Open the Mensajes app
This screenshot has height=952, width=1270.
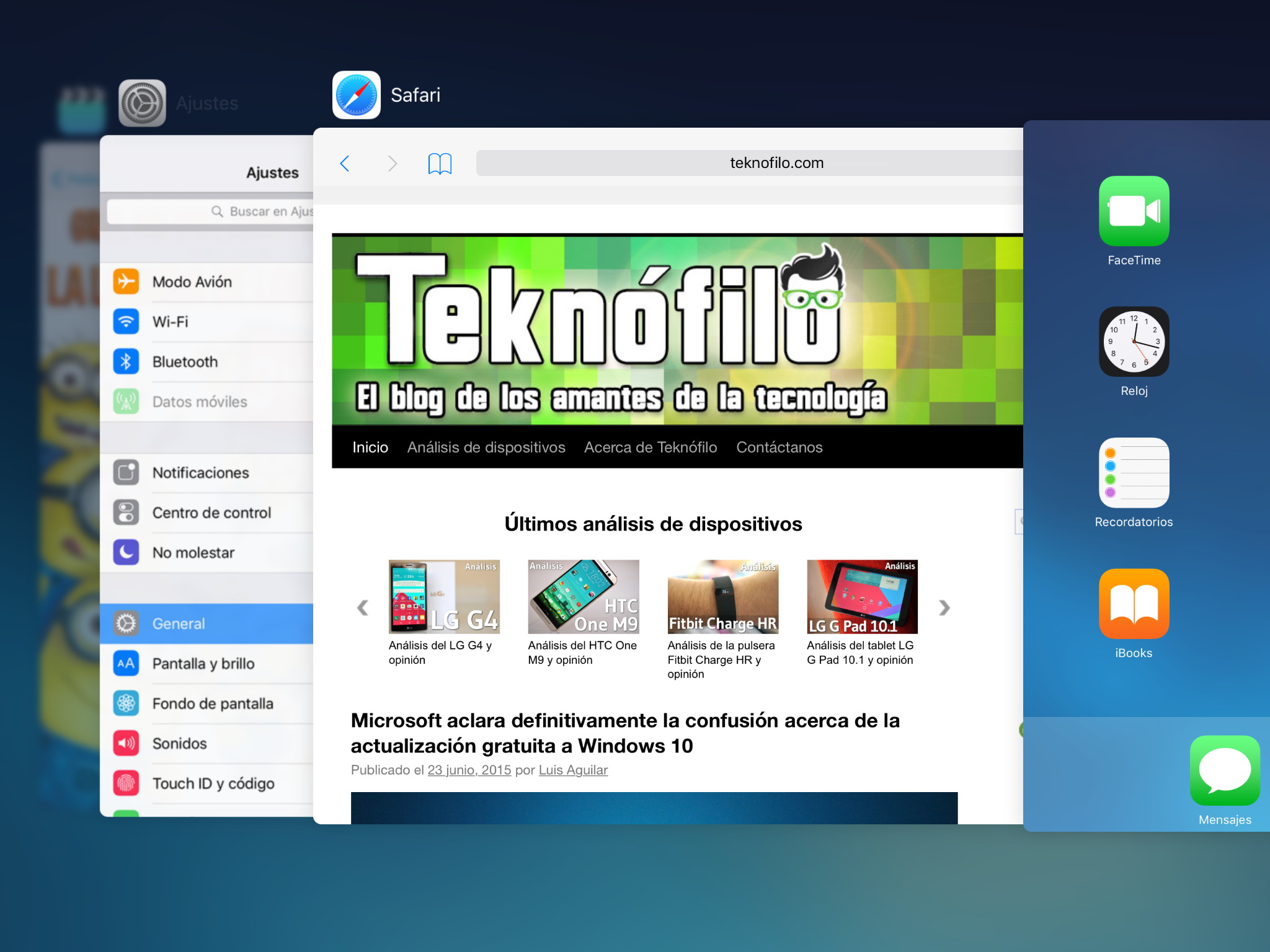pyautogui.click(x=1224, y=770)
